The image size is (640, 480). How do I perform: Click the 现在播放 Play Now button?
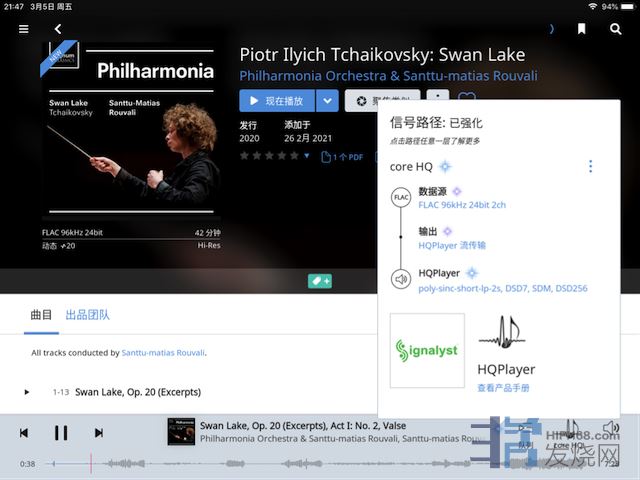point(277,101)
